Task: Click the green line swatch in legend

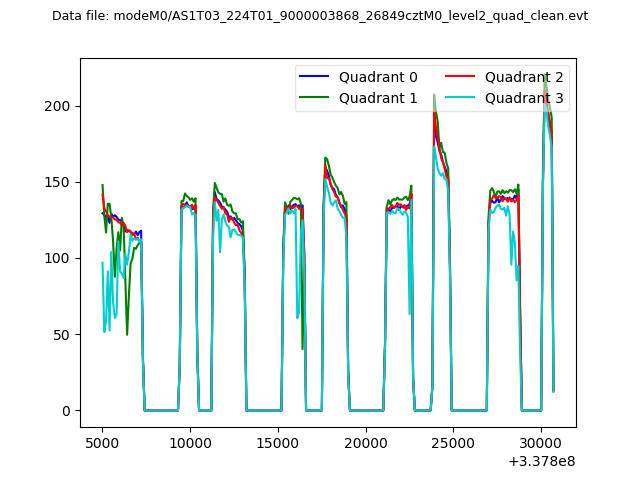Action: coord(316,97)
